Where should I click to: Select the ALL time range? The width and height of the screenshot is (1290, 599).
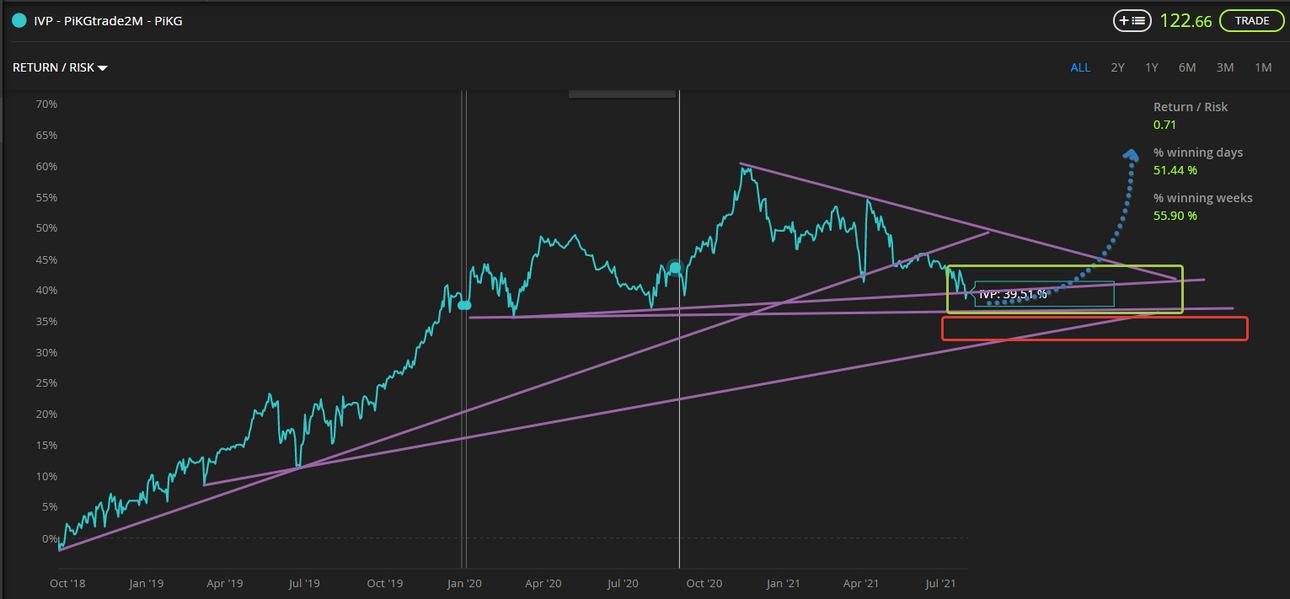point(1080,68)
